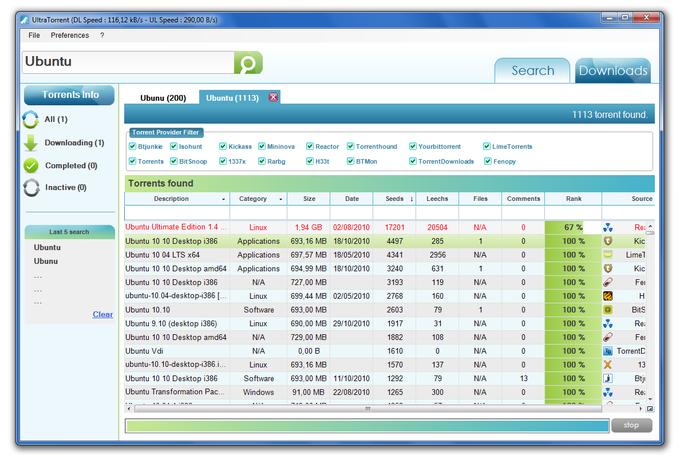The width and height of the screenshot is (680, 459).
Task: Click source icon of 729,00 MB row
Action: pyautogui.click(x=608, y=337)
